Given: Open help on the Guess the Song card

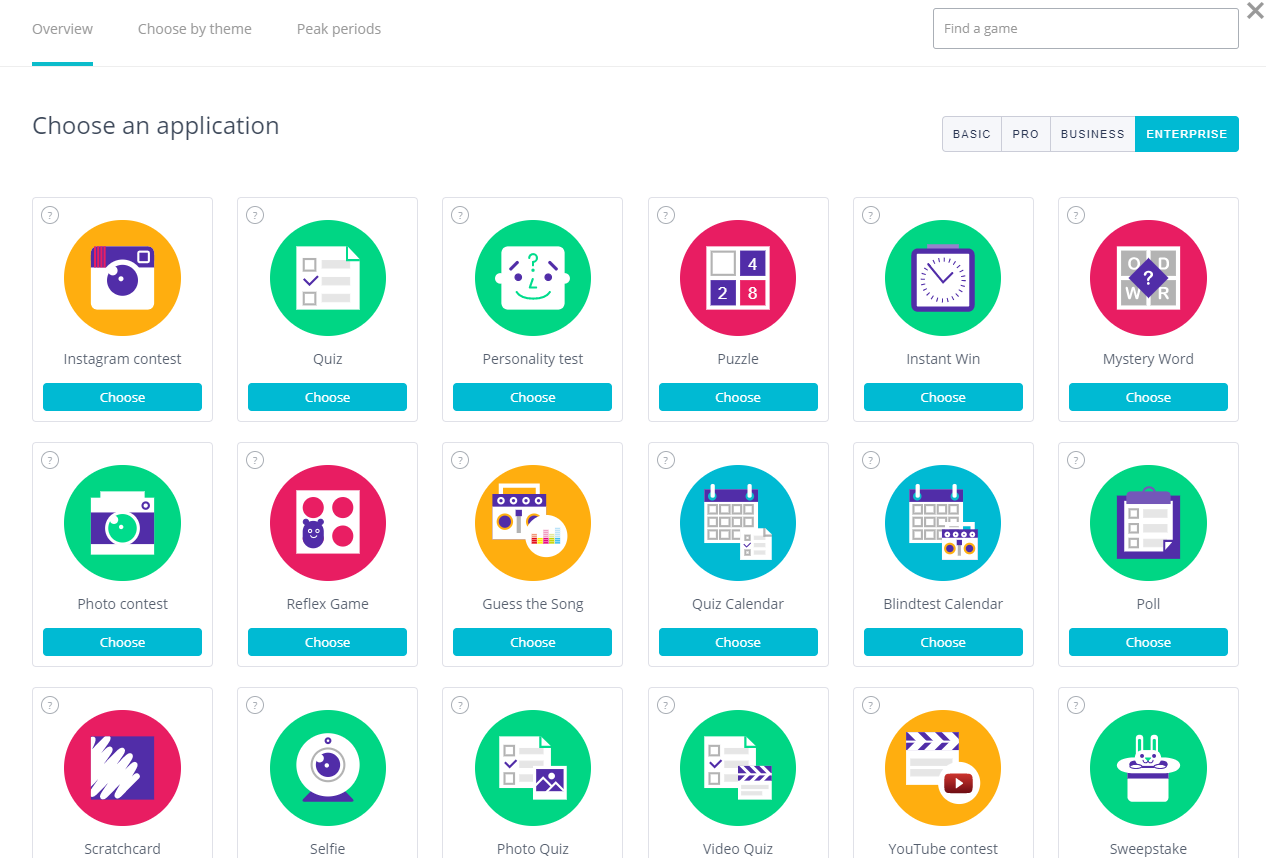Looking at the screenshot, I should [x=460, y=460].
